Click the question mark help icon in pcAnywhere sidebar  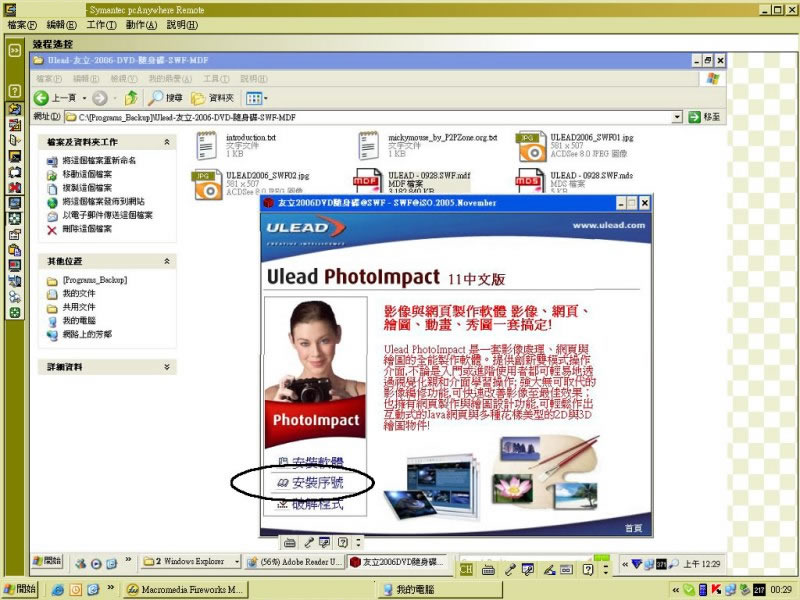[x=15, y=91]
